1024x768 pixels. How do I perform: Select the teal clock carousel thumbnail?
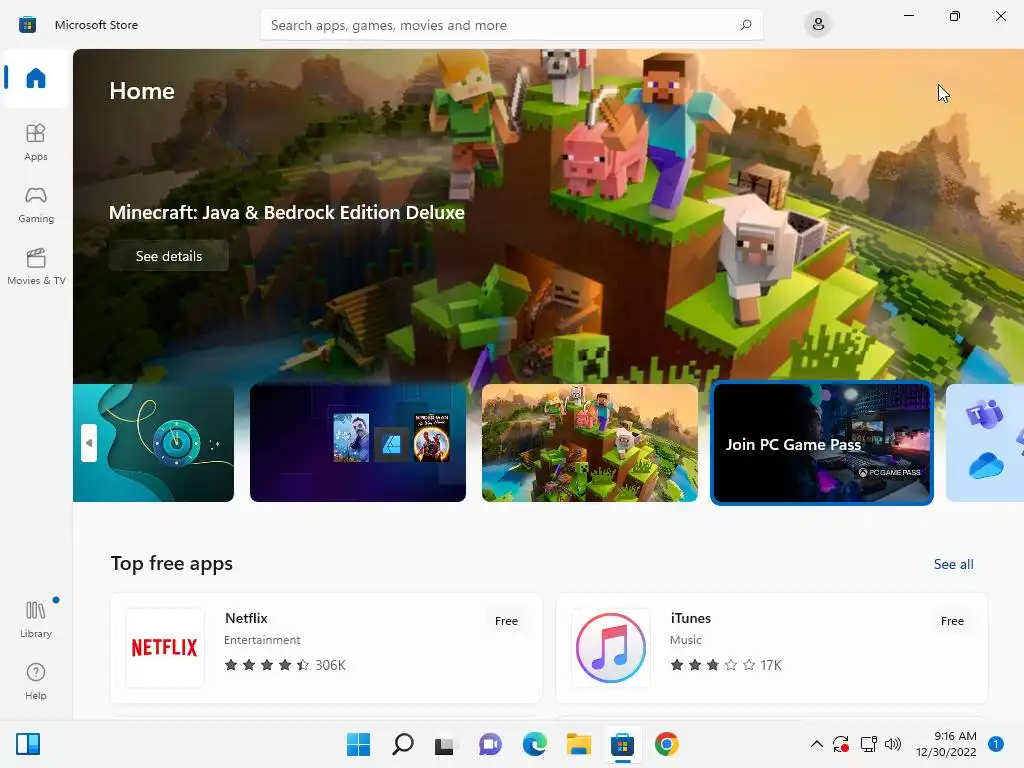click(153, 443)
